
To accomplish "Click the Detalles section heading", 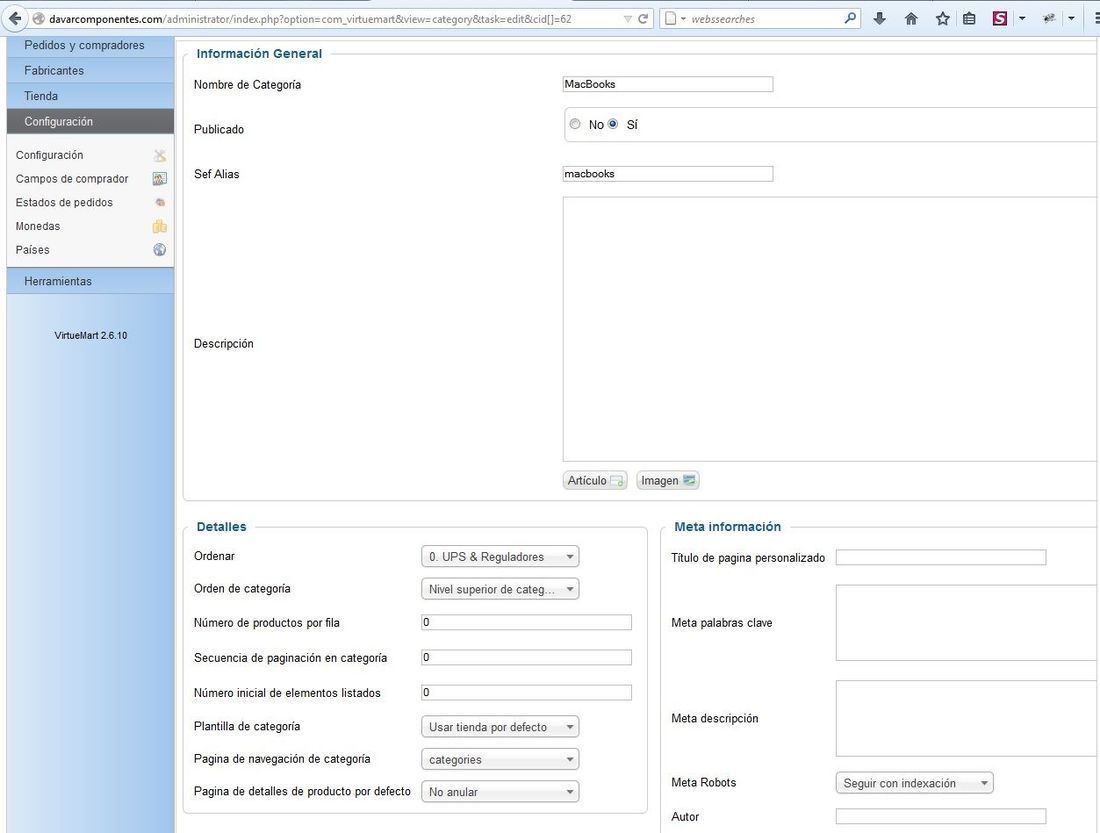I will pyautogui.click(x=222, y=526).
